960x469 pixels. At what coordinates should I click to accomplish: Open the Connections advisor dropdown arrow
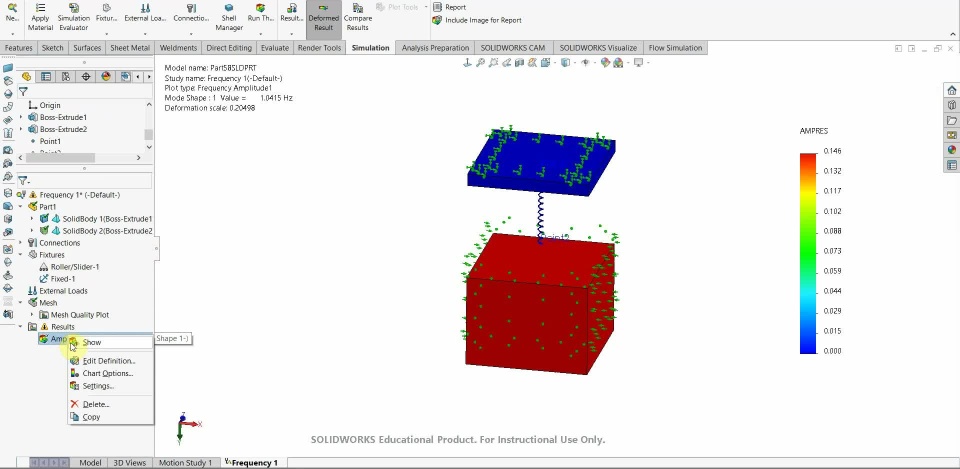191,34
